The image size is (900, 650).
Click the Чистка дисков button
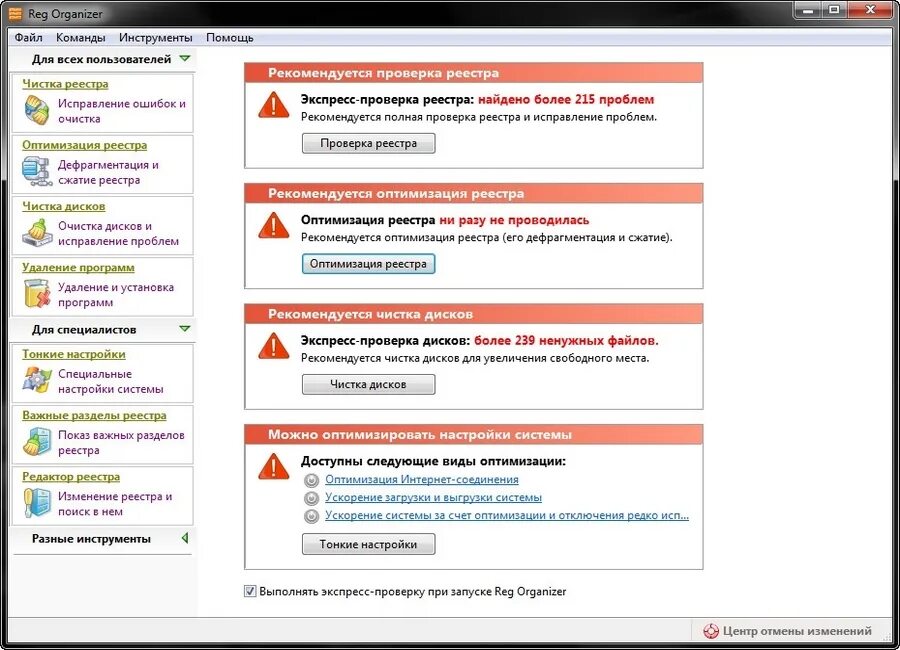368,384
